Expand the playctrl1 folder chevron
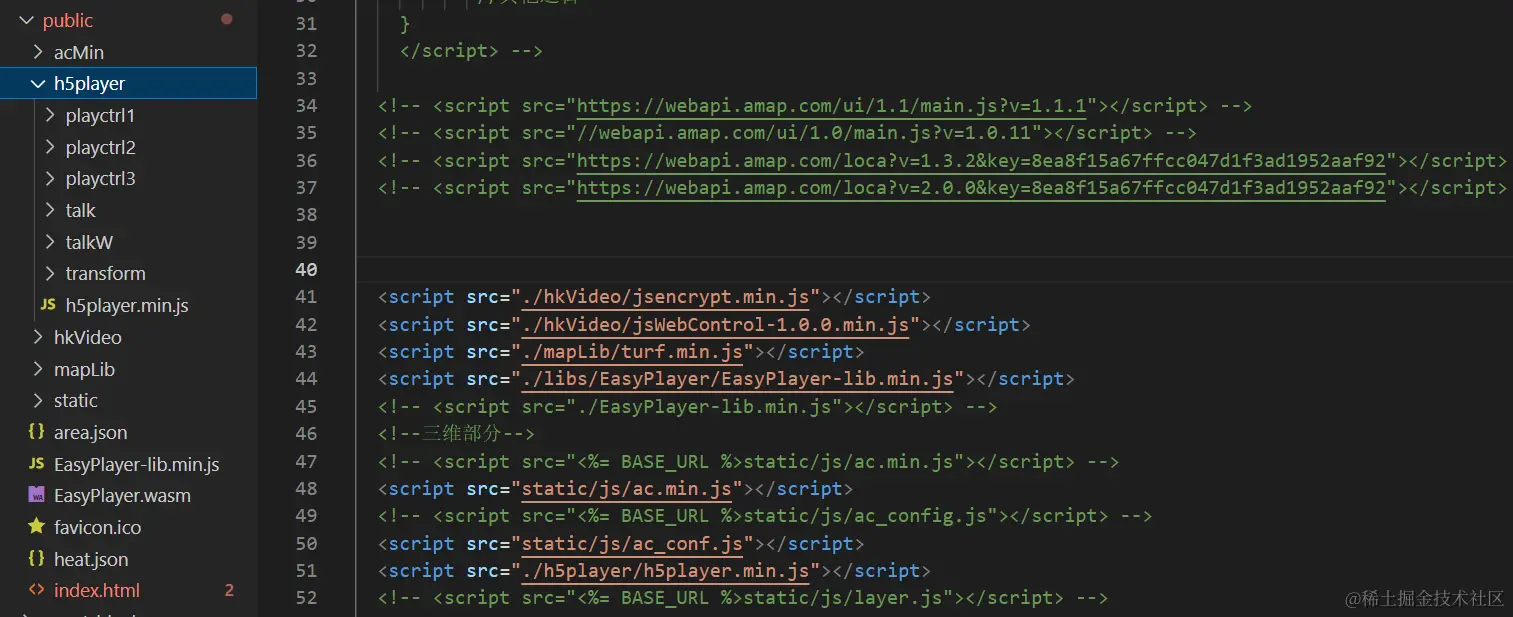 point(50,116)
